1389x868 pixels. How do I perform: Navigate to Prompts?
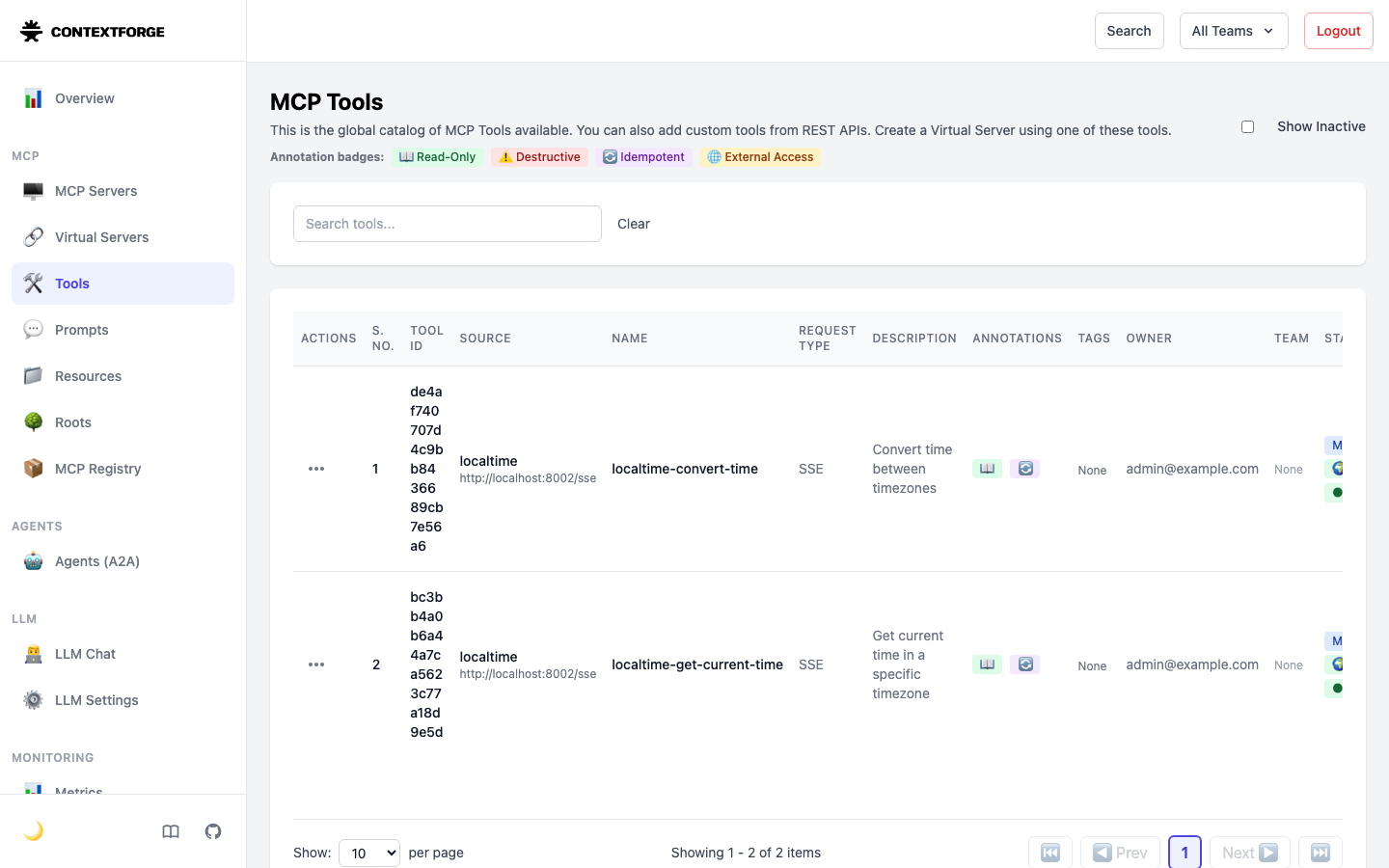tap(123, 330)
